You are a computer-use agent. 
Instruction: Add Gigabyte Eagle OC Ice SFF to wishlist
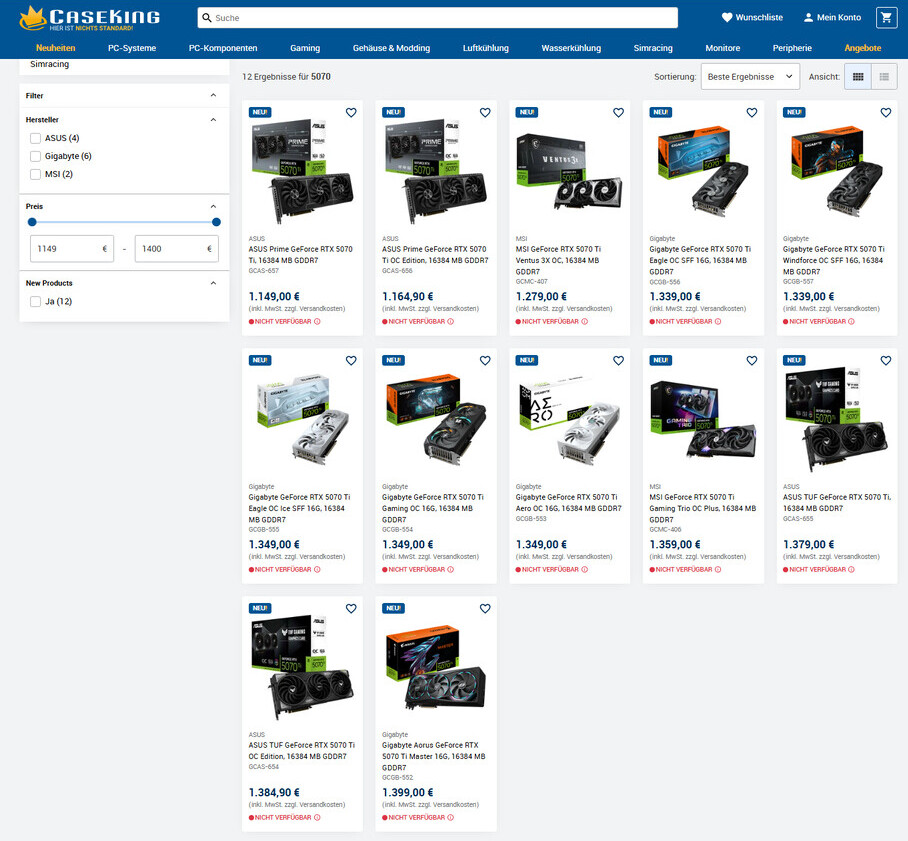coord(351,360)
